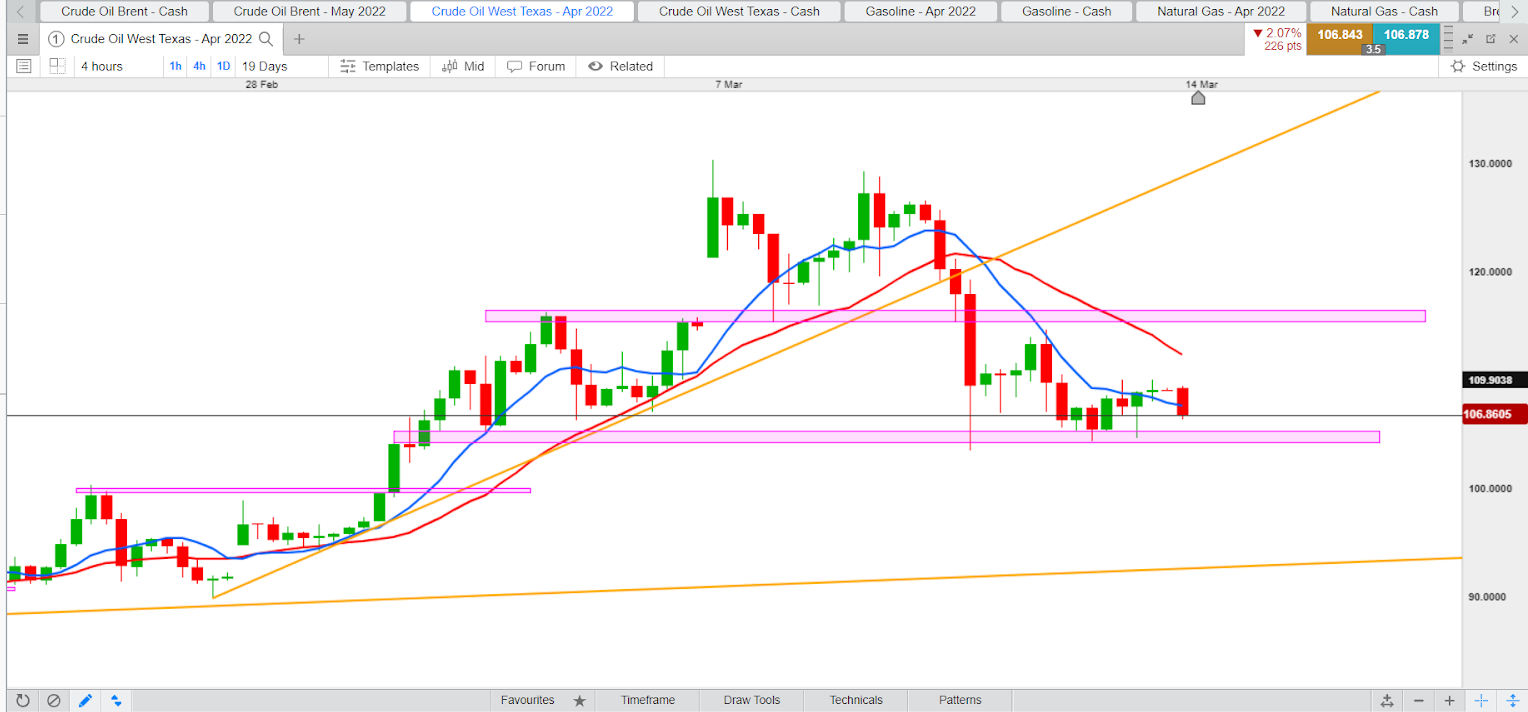
Task: Toggle the 1D timeframe button
Action: (223, 66)
